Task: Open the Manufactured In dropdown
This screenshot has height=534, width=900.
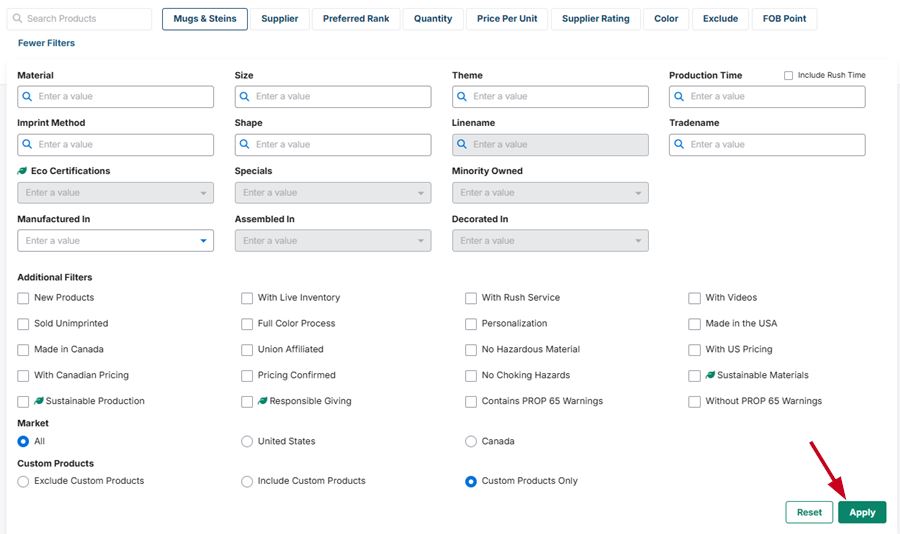Action: pyautogui.click(x=115, y=241)
